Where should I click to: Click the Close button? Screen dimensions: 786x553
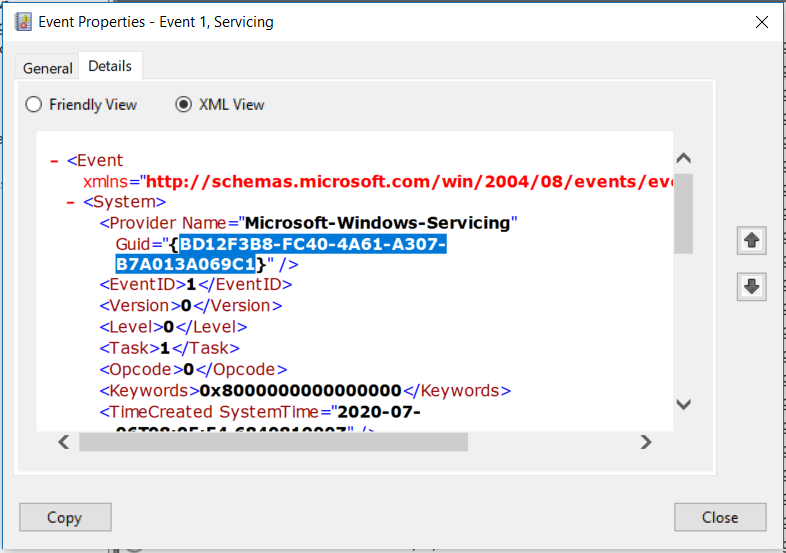click(x=720, y=517)
